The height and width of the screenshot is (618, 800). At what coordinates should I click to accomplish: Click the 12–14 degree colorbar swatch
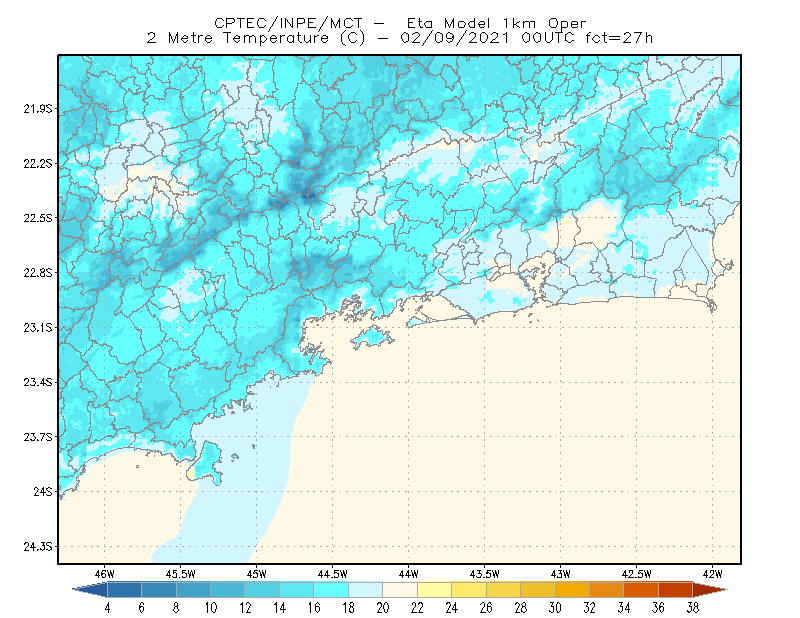262,590
